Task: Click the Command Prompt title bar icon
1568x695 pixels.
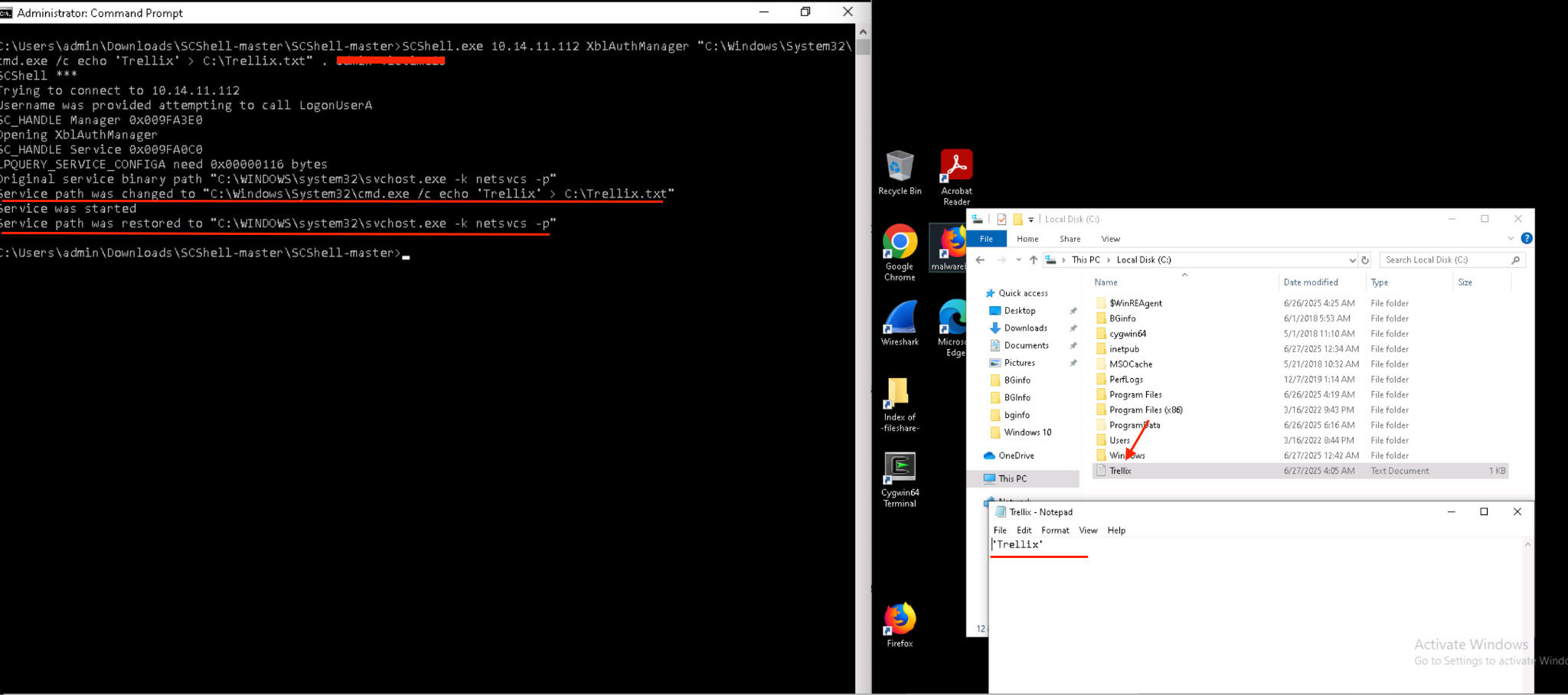Action: pos(6,12)
